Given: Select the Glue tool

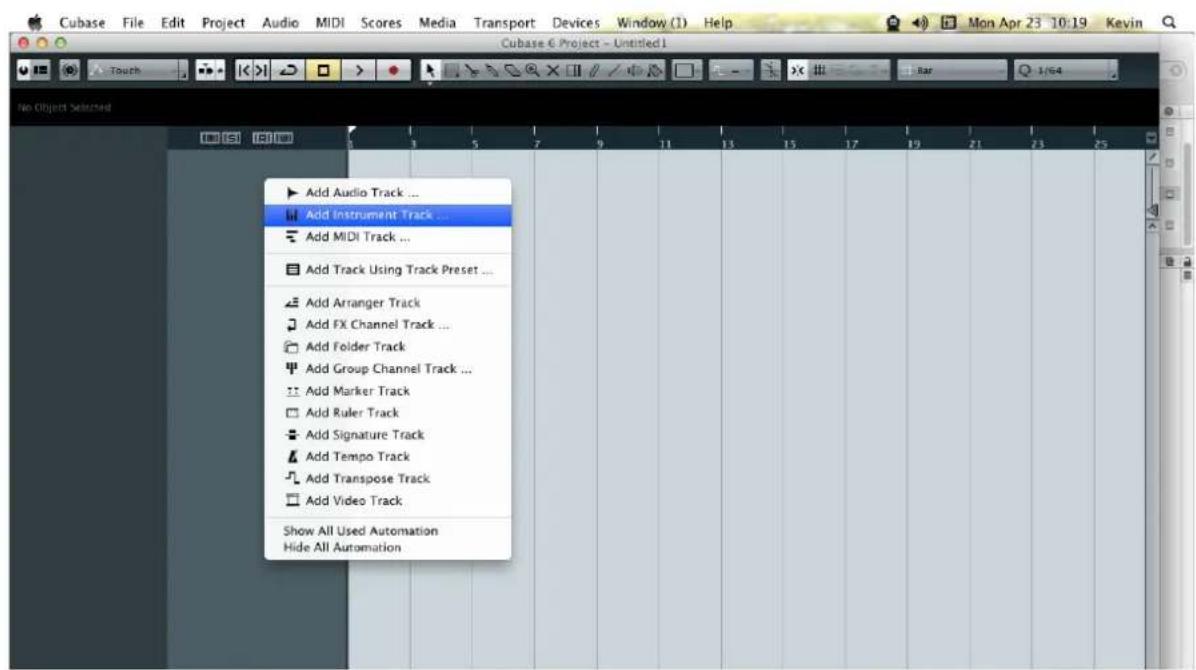Looking at the screenshot, I should 492,70.
